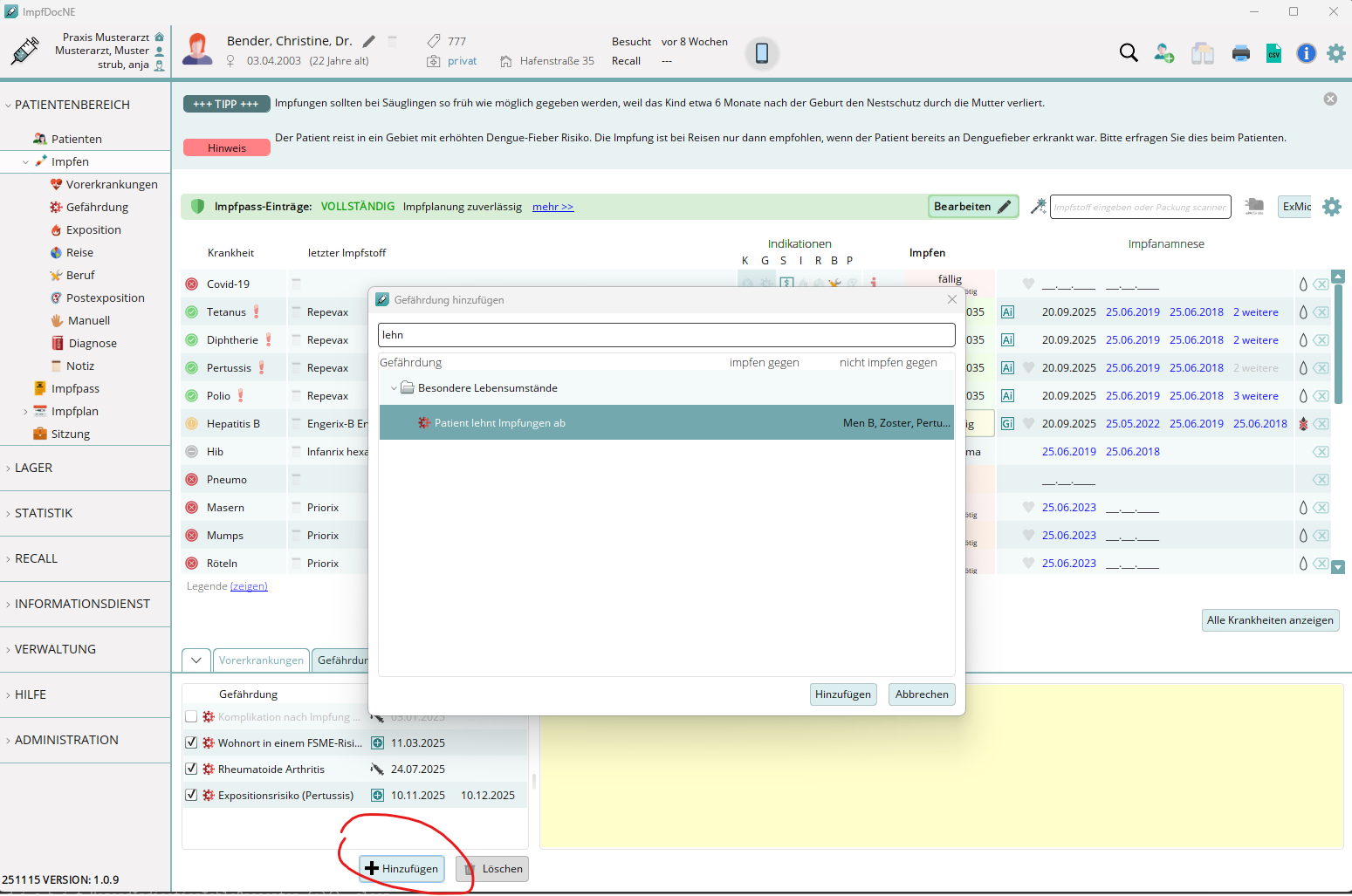Screen dimensions: 1352x896
Task: Click the pencil icon beside patient name
Action: (x=369, y=41)
